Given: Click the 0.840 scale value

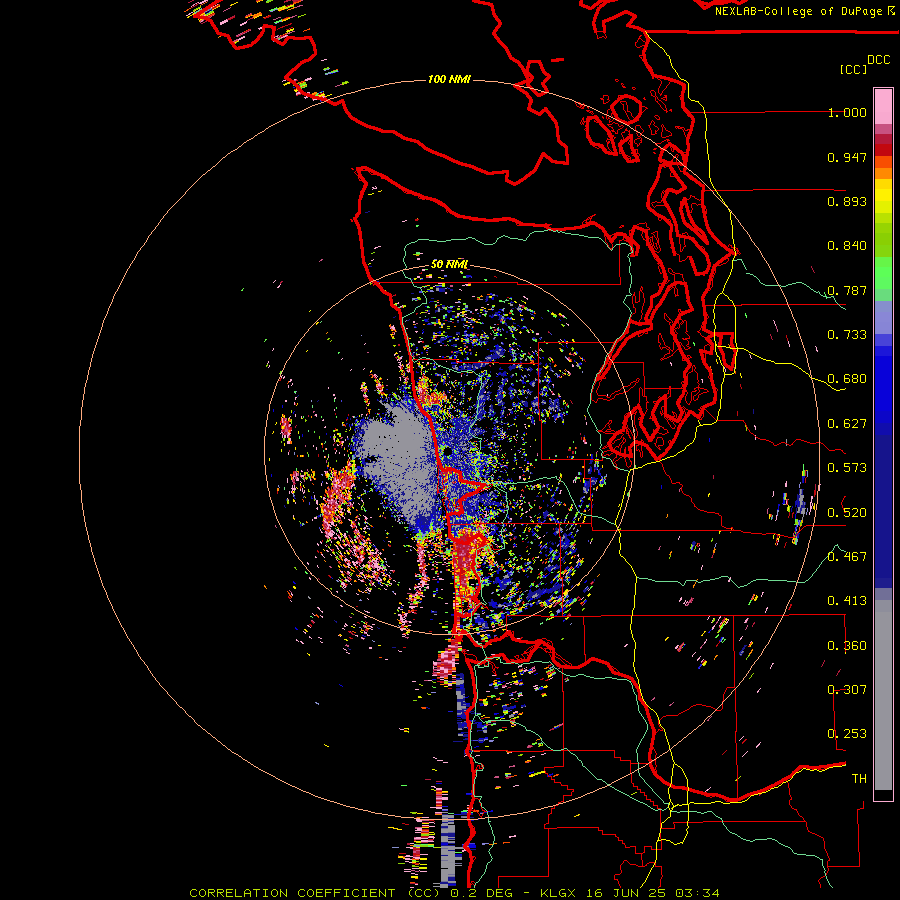Looking at the screenshot, I should 847,246.
